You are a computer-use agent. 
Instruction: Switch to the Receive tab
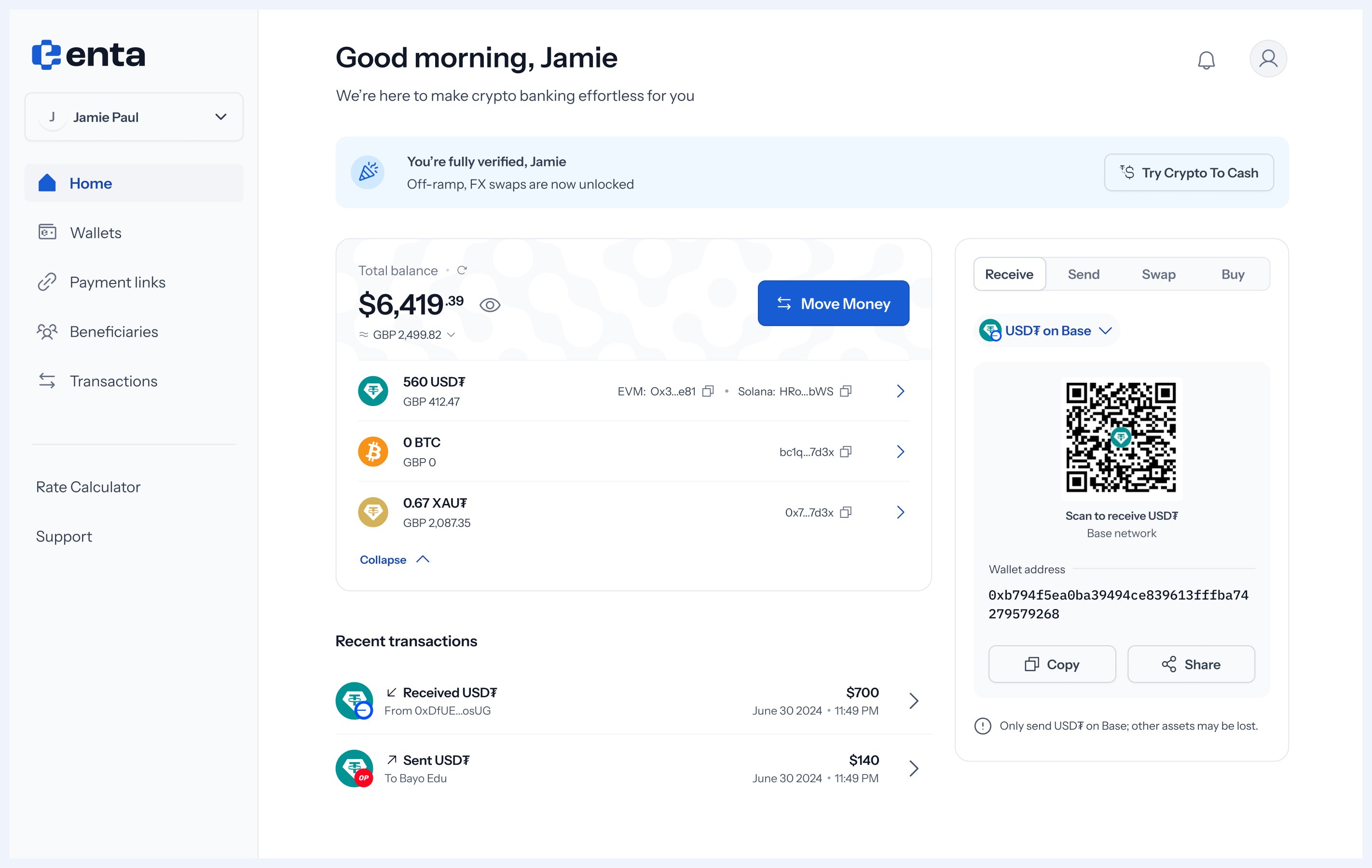1009,274
